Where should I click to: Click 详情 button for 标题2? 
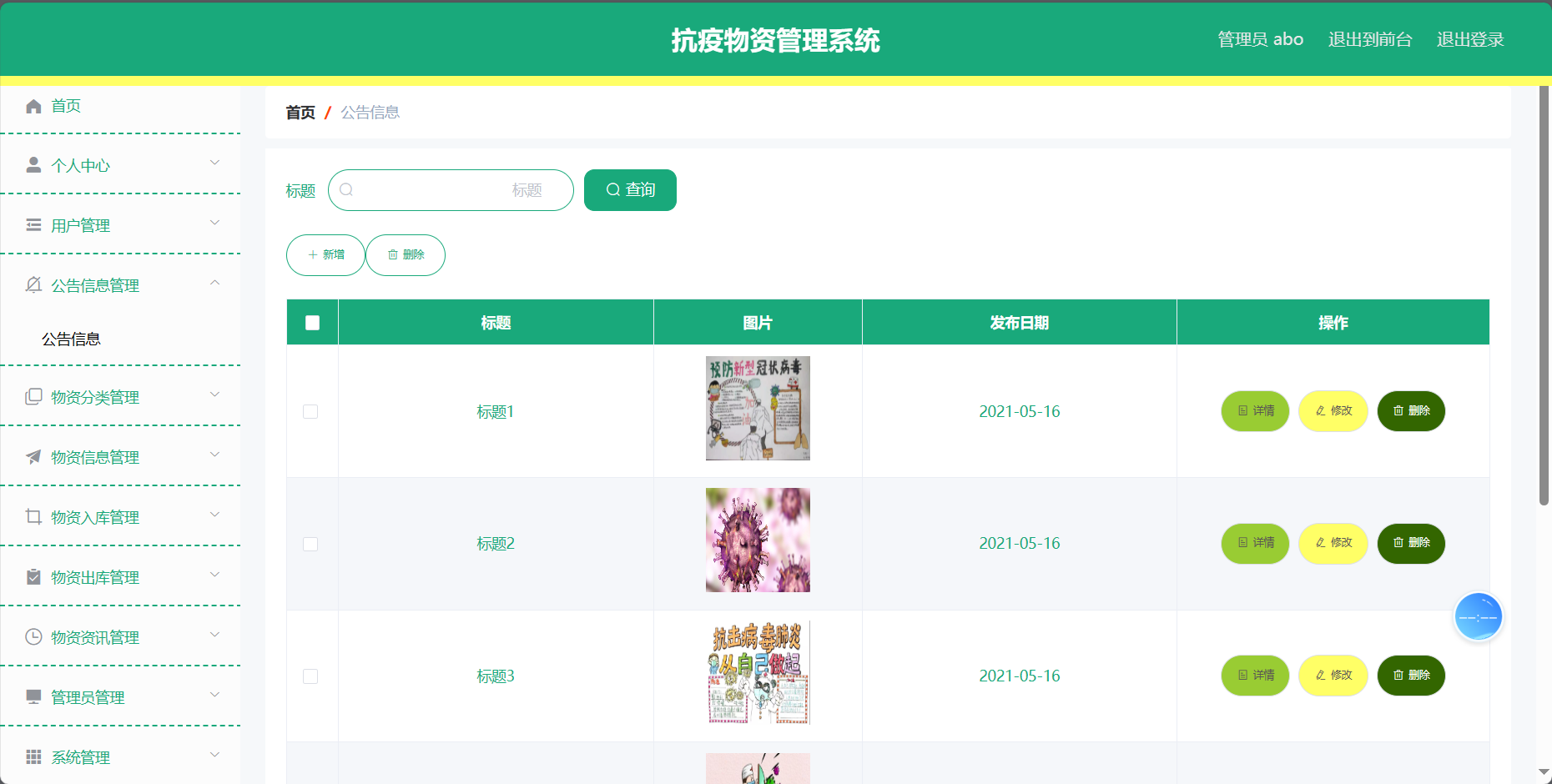[x=1256, y=544]
